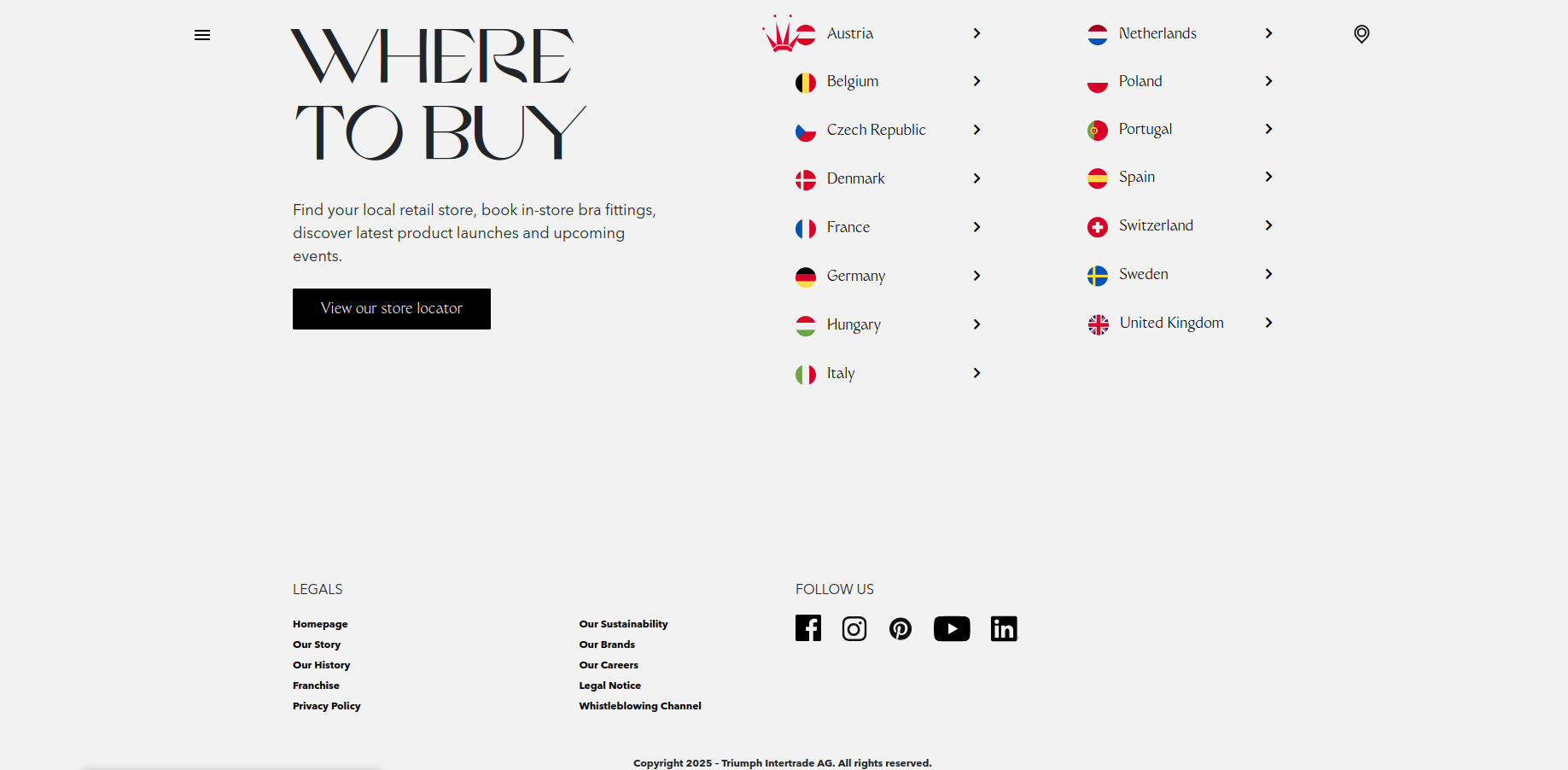This screenshot has width=1568, height=770.
Task: Select the Germany flag icon
Action: [806, 277]
